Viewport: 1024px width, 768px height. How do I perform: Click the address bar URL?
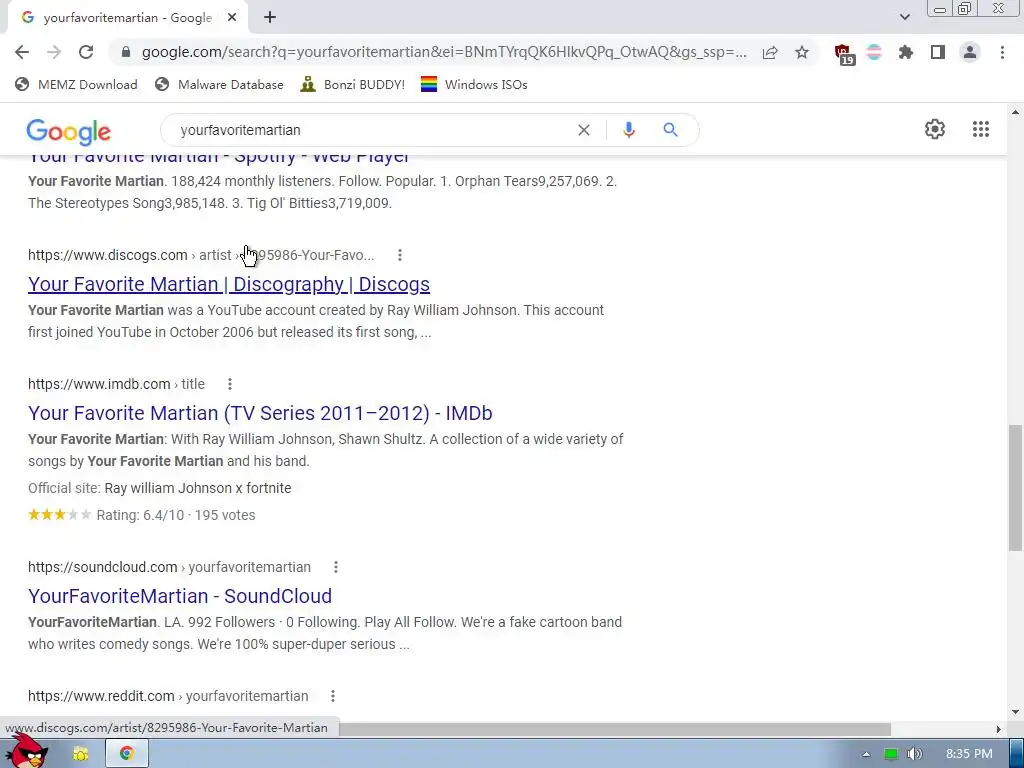(444, 52)
